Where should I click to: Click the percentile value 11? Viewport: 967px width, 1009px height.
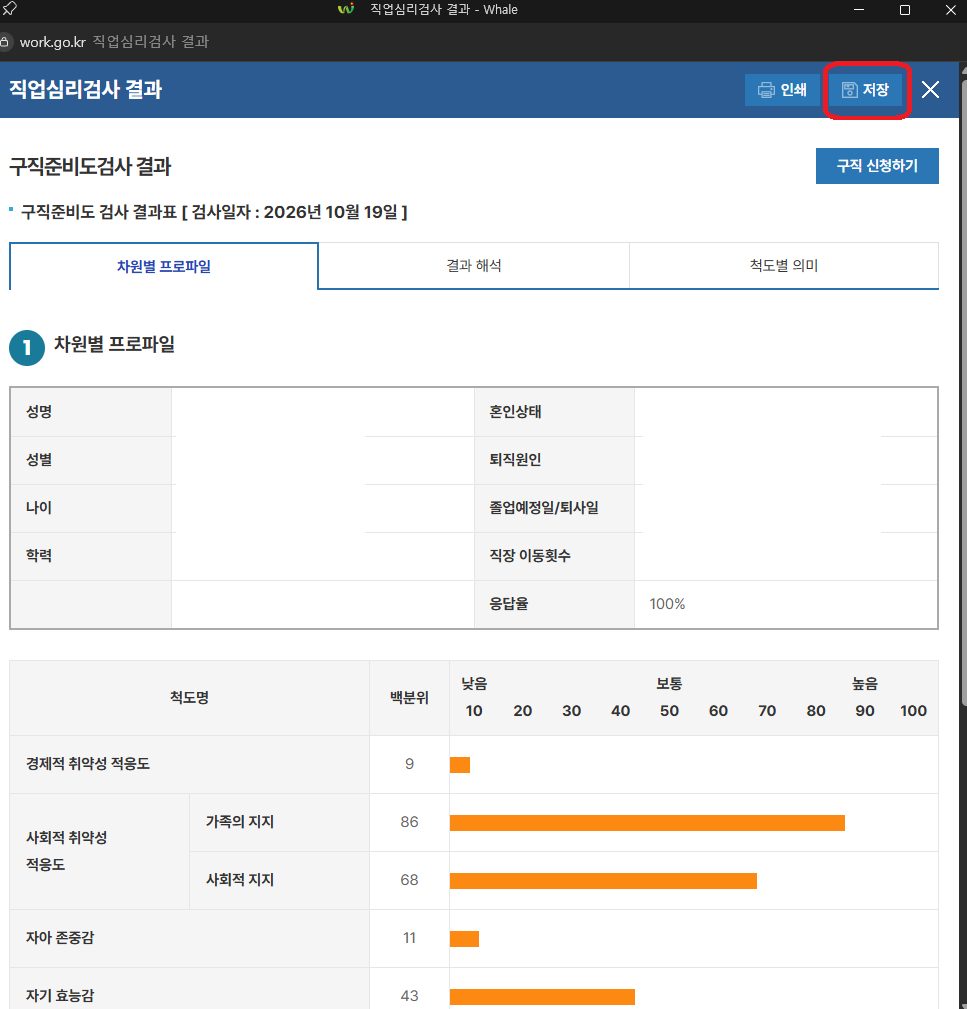tap(409, 938)
